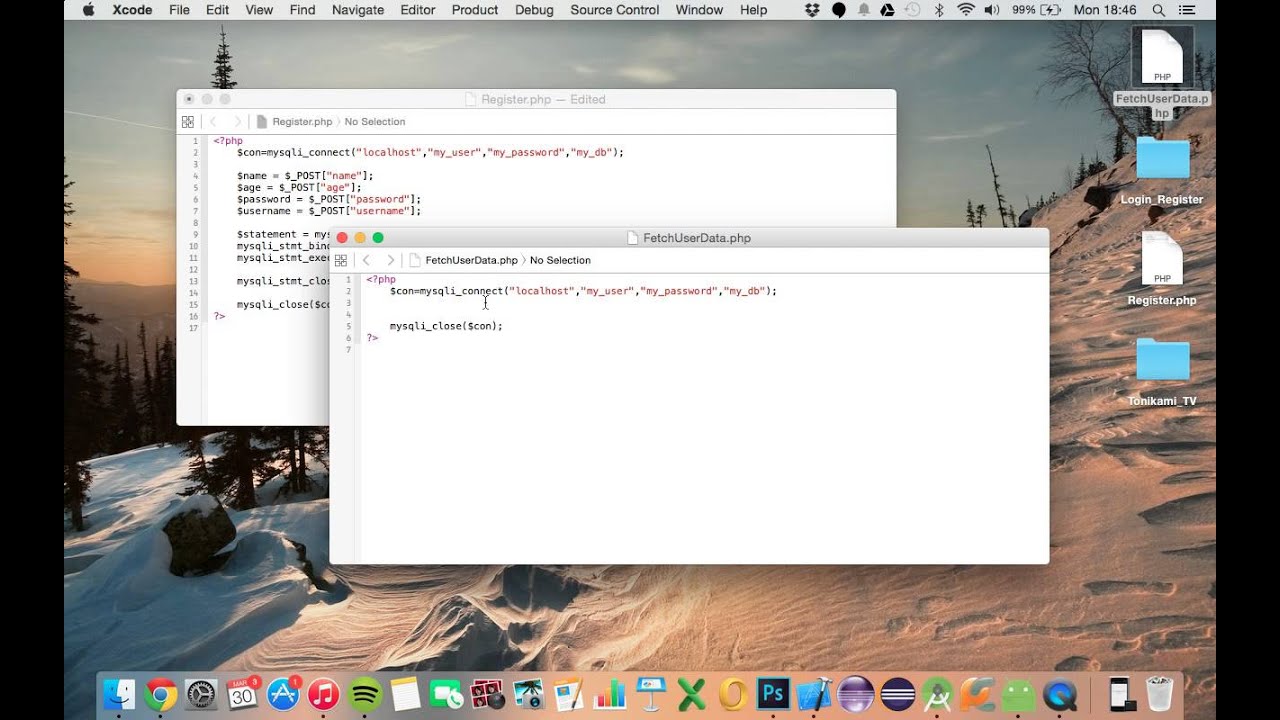Open the Window menu

(x=699, y=10)
